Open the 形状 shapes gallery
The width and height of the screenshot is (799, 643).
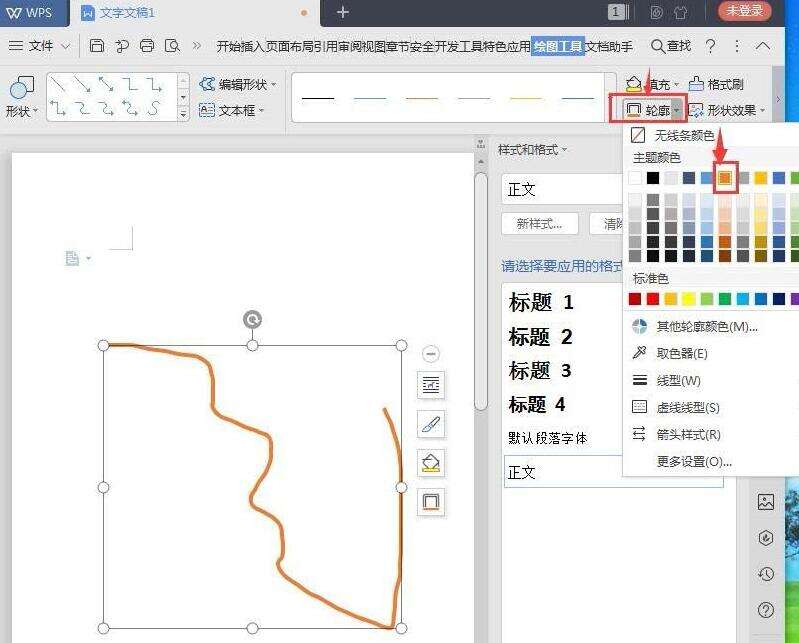(21, 97)
